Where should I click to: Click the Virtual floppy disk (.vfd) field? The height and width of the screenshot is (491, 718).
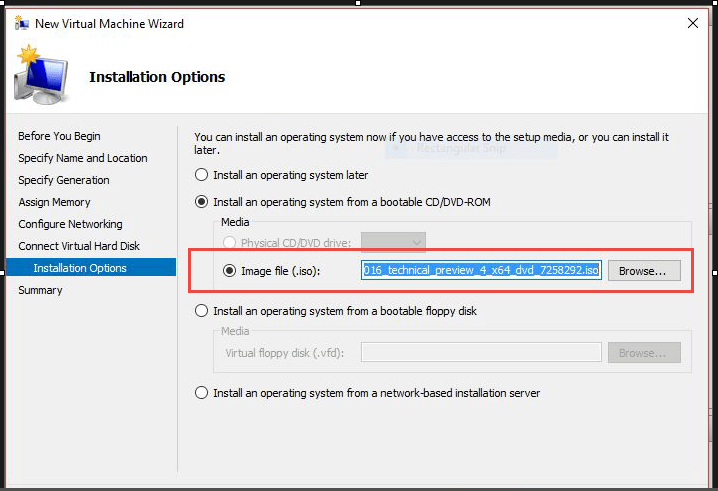tap(481, 353)
